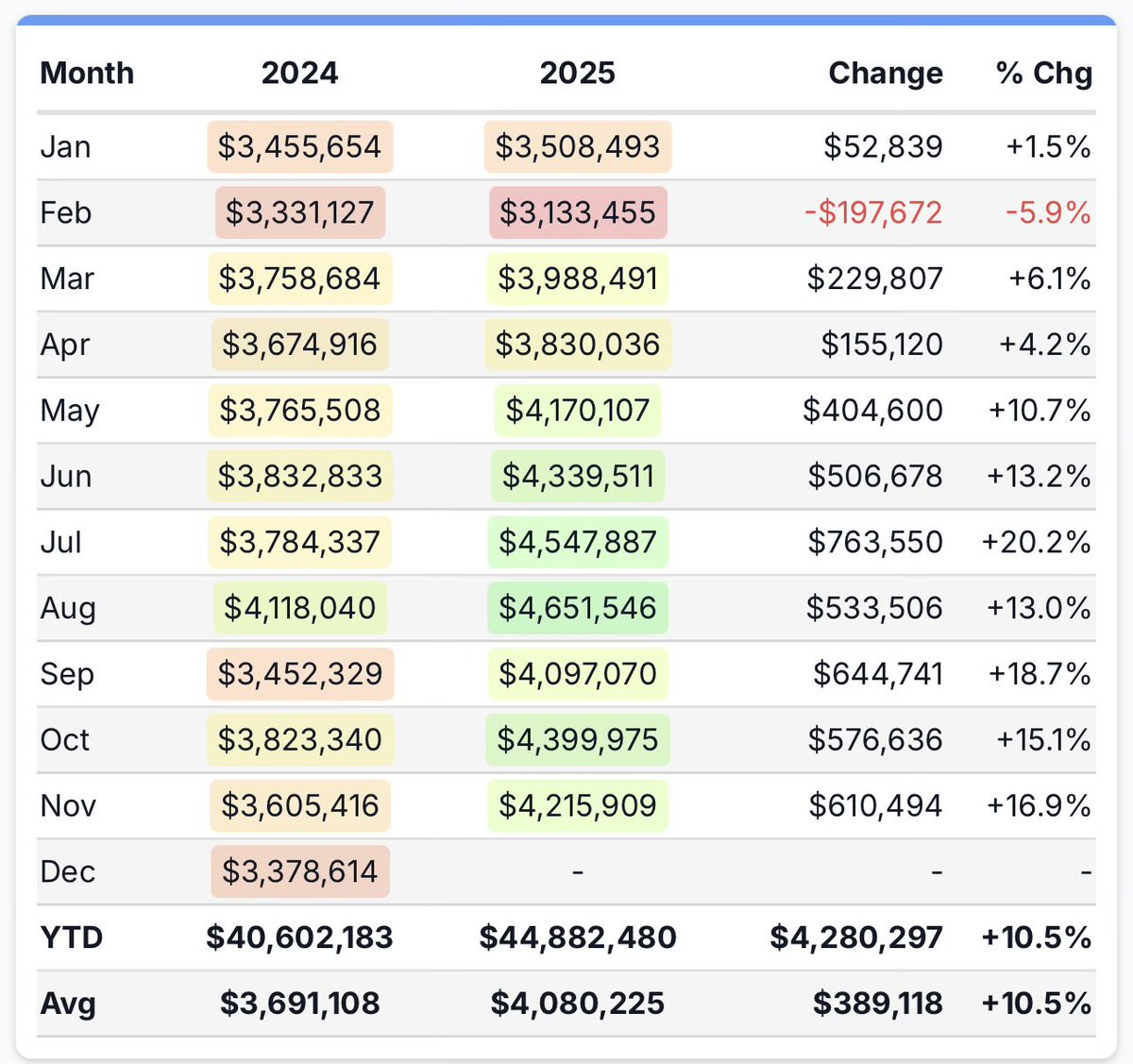Select the YTD row label
This screenshot has width=1133, height=1064.
(71, 937)
